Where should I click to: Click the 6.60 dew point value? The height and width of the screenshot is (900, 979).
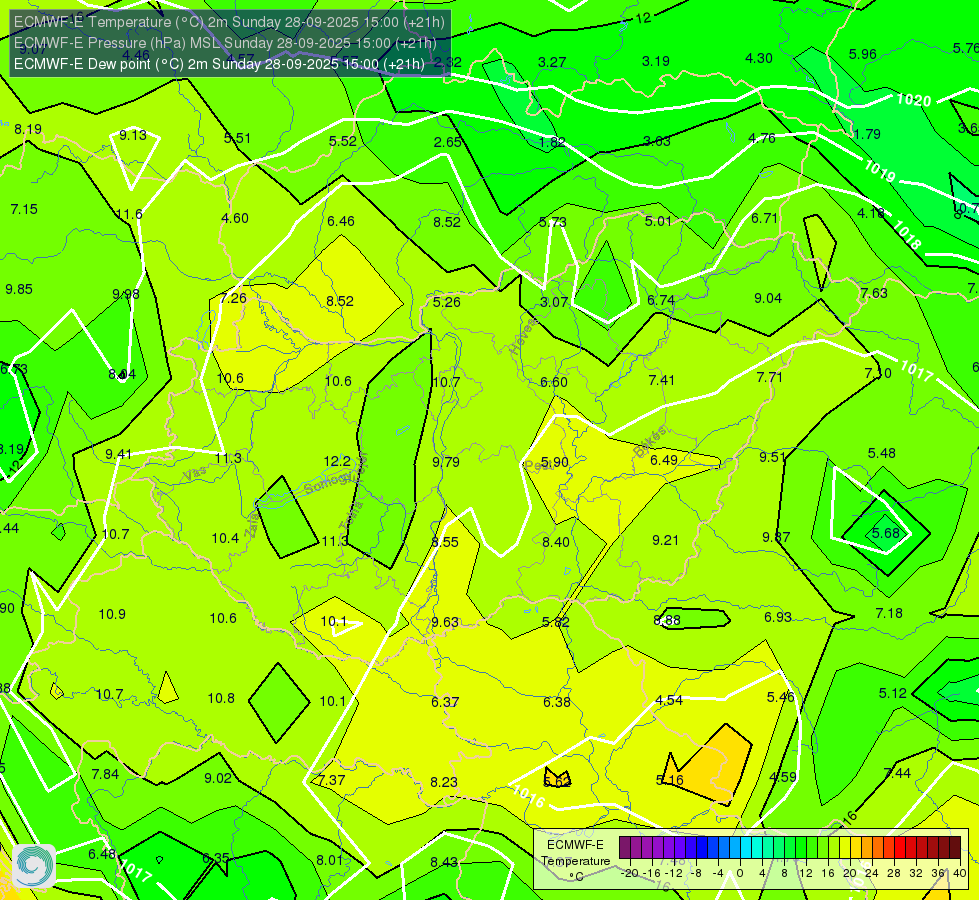(554, 382)
